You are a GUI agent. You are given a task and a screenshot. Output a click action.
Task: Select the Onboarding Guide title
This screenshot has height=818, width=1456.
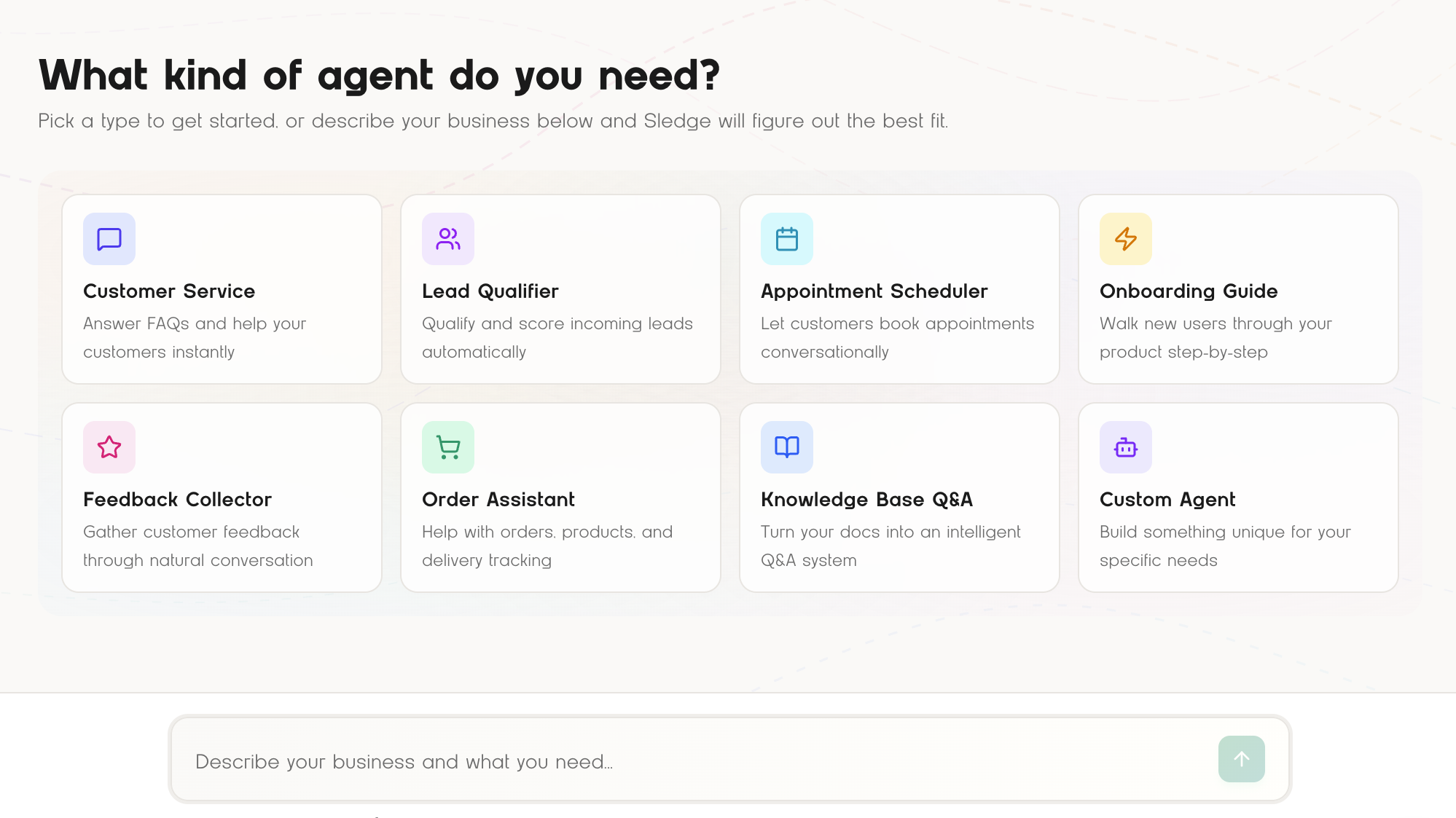click(1189, 291)
